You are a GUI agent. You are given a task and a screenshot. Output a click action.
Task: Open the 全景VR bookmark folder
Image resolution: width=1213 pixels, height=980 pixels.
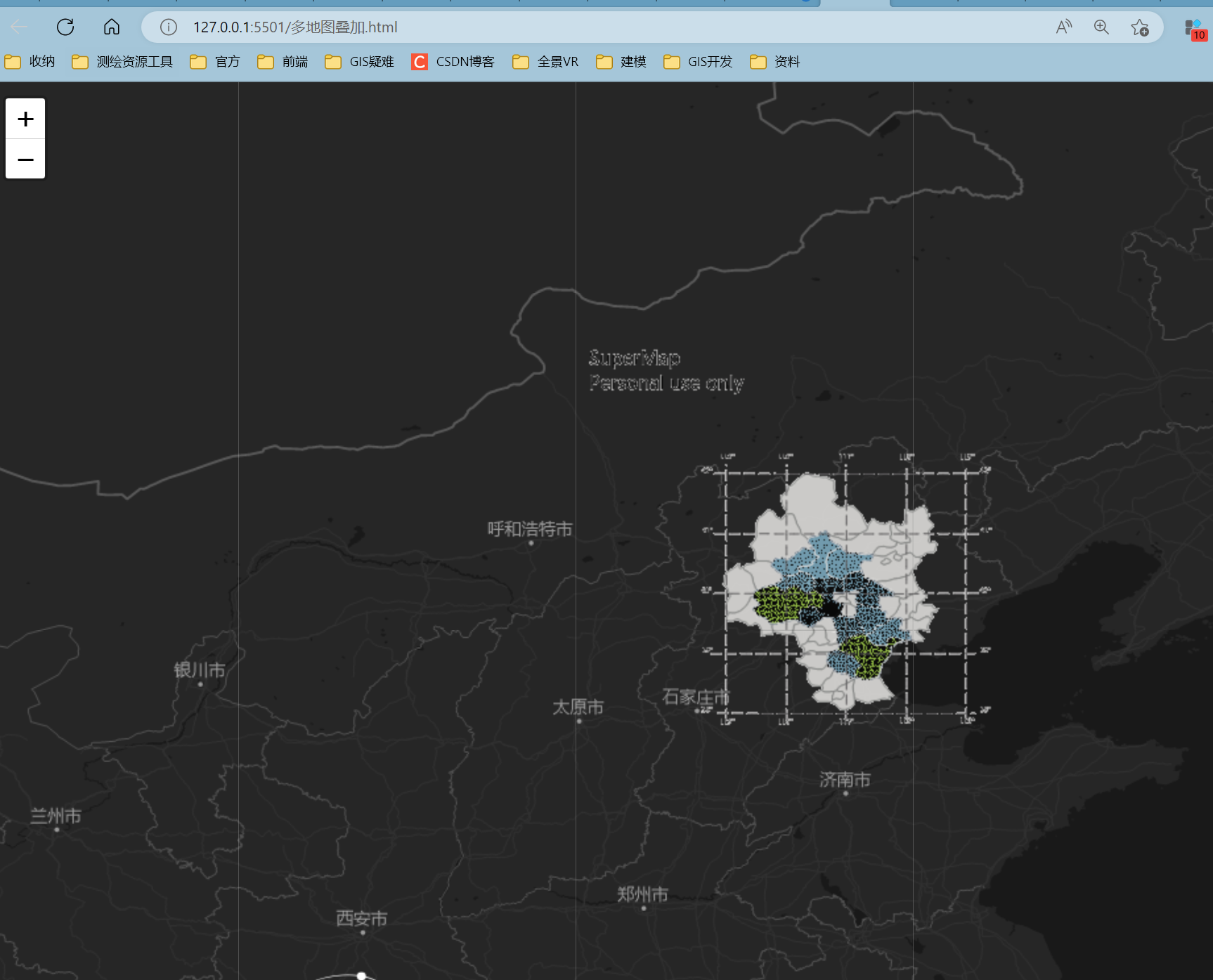[x=545, y=62]
